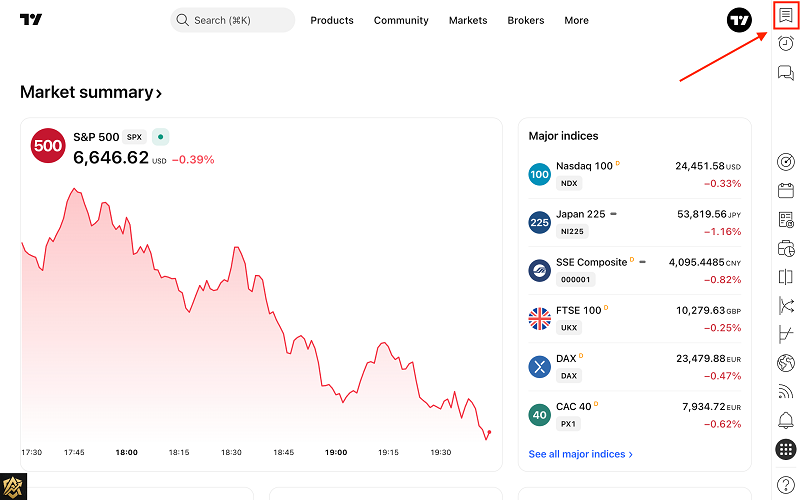This screenshot has height=500, width=800.
Task: Click the CAC 40 value 7,934.72
Action: 704,407
